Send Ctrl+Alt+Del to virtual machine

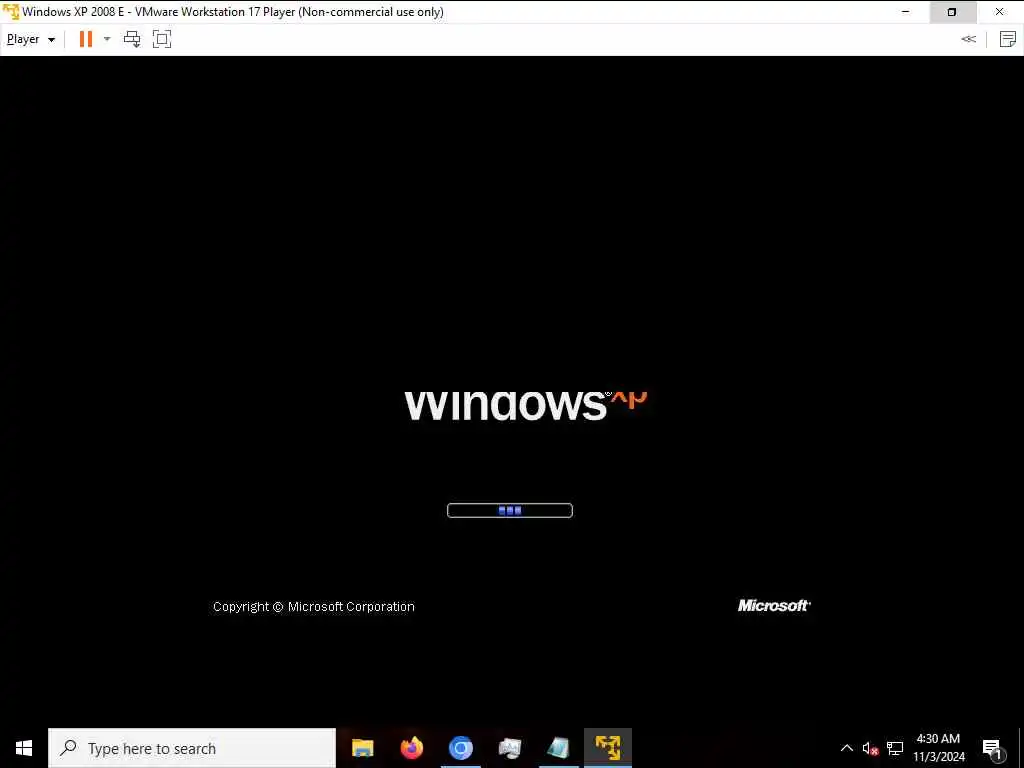[132, 39]
